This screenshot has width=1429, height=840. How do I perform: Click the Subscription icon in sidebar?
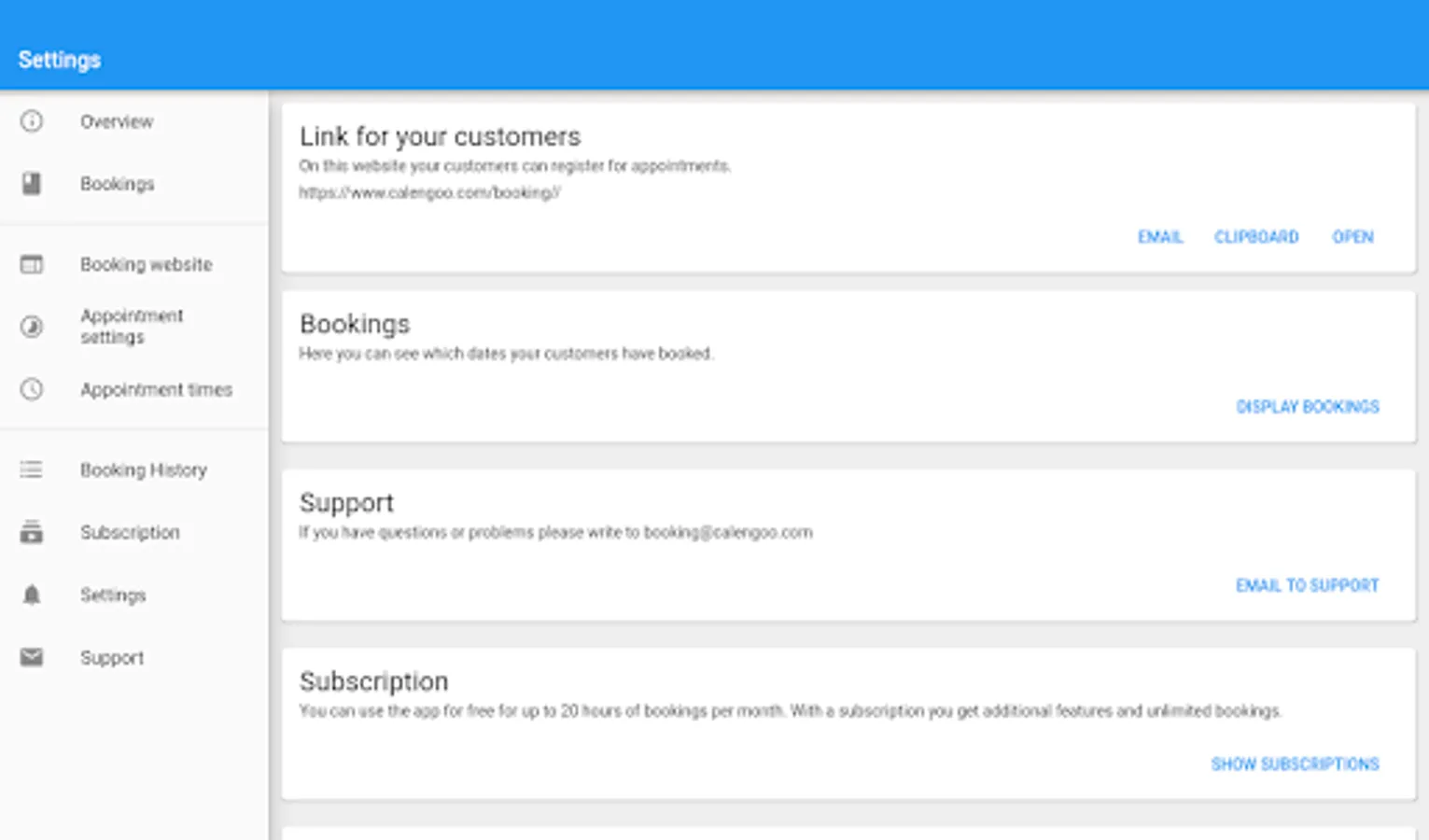click(x=32, y=532)
